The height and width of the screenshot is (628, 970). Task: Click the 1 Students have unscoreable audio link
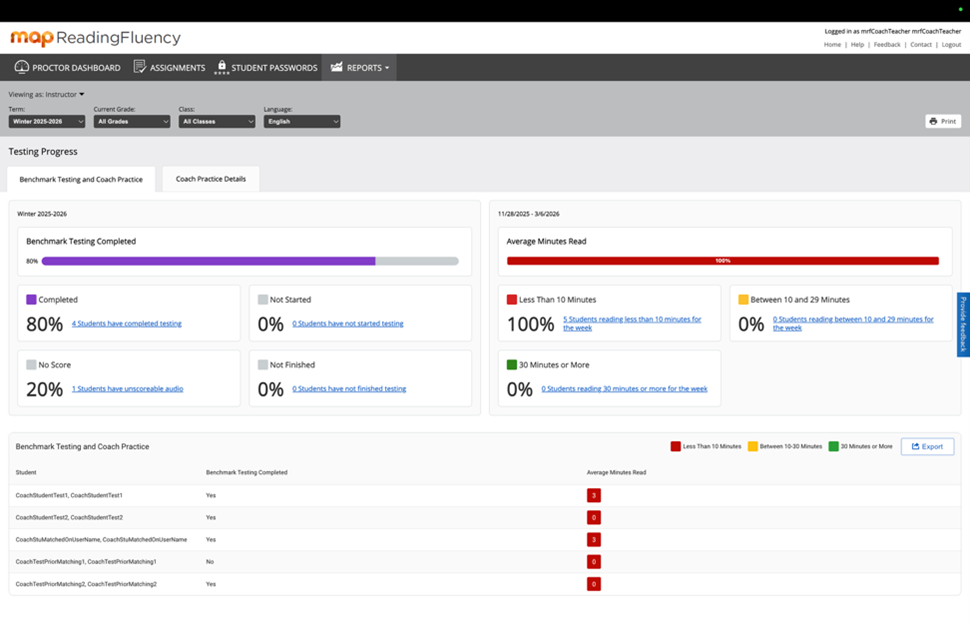(127, 389)
